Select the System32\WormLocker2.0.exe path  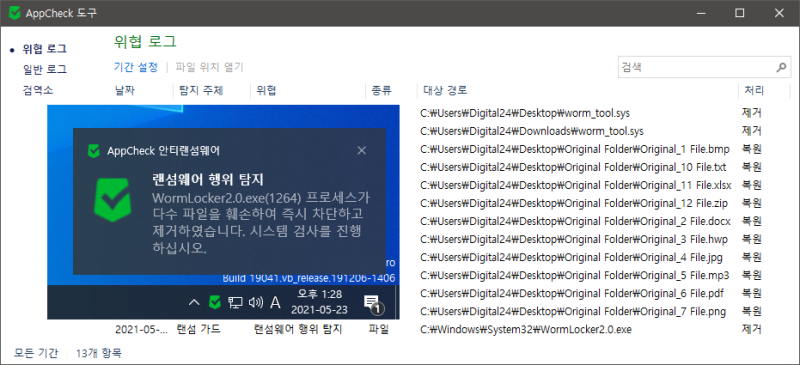[x=526, y=330]
